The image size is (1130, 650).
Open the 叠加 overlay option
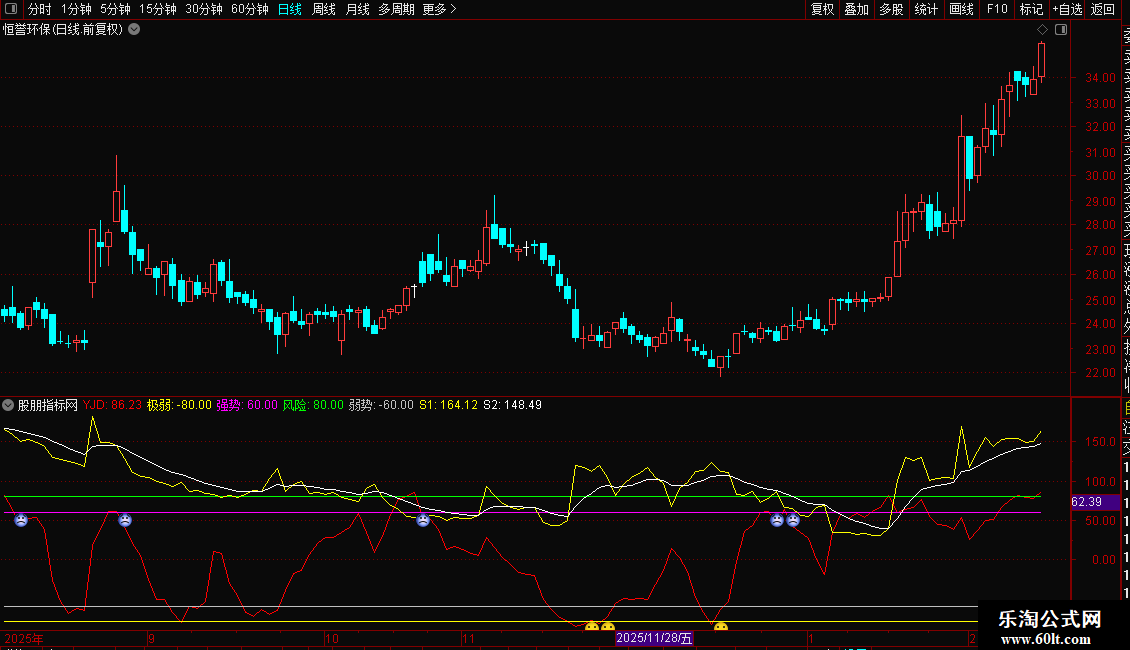pos(856,9)
